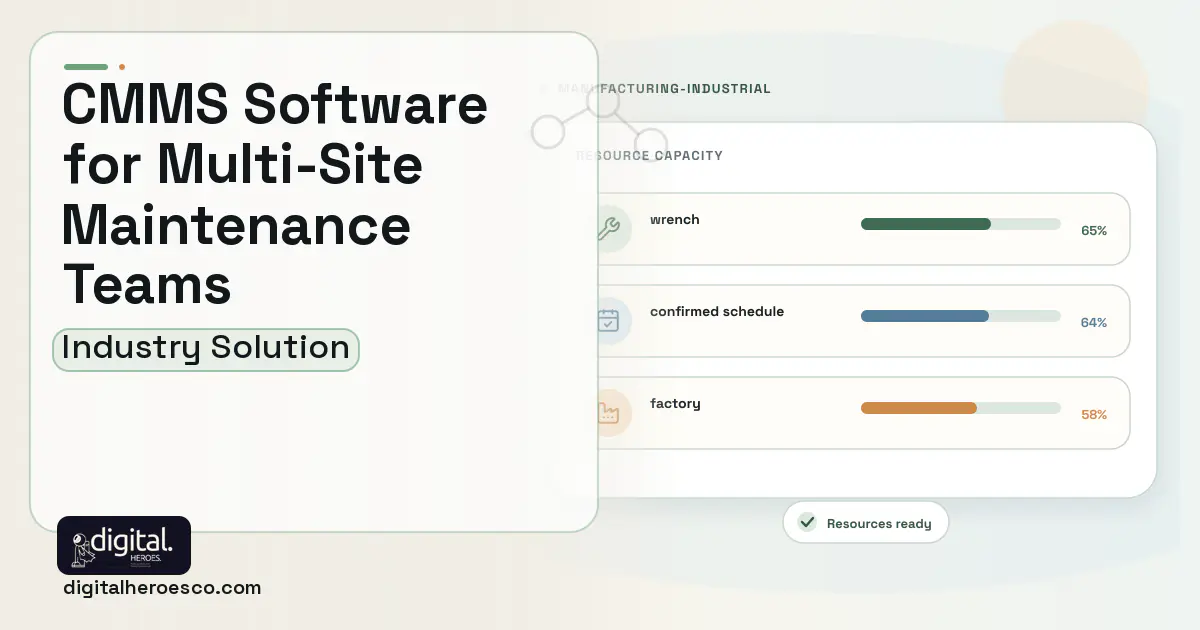Click the checkmark icon beside Resources ready
Screen dimensions: 1200x630
pos(807,522)
